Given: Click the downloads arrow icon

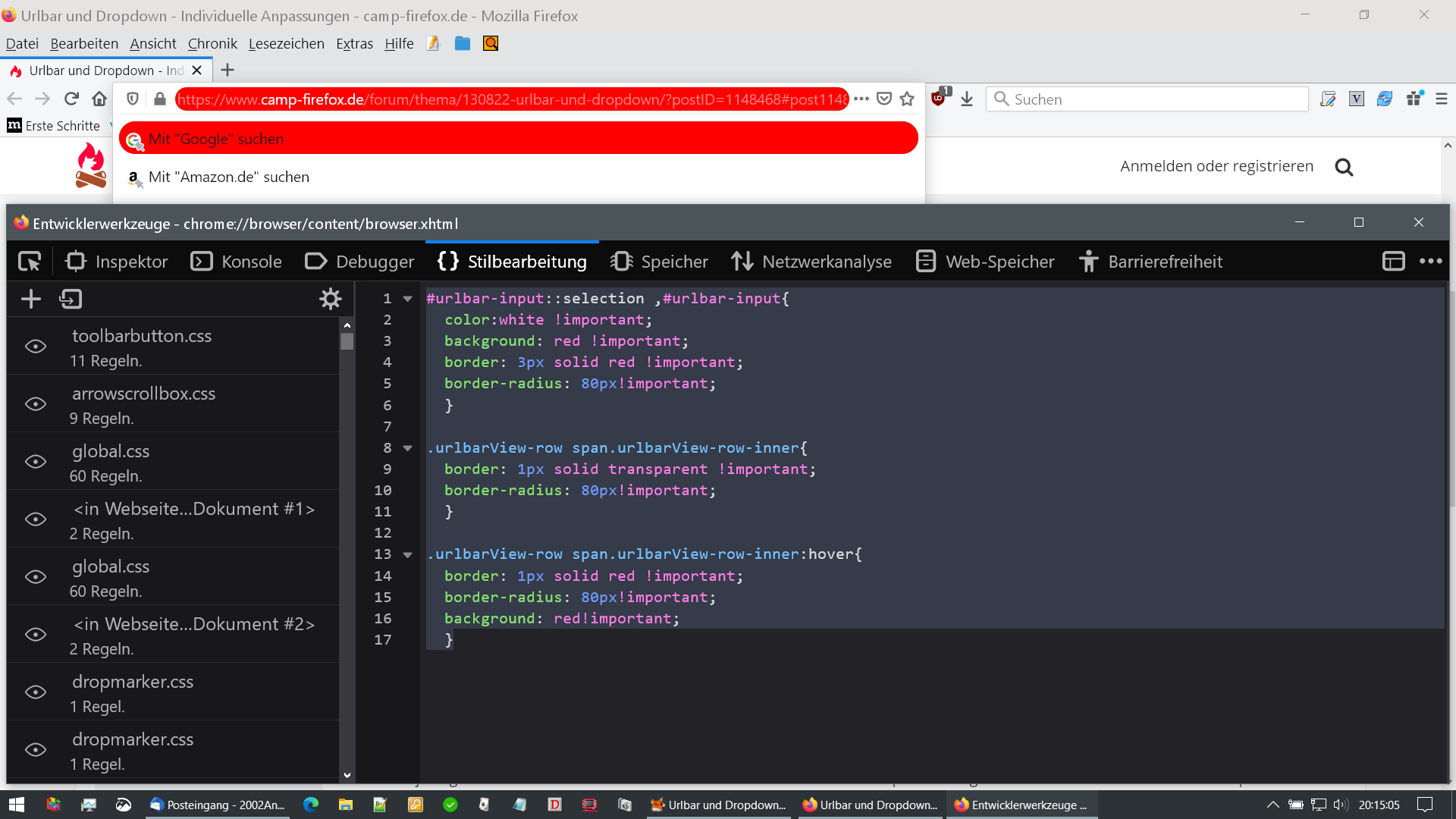Looking at the screenshot, I should [x=966, y=99].
